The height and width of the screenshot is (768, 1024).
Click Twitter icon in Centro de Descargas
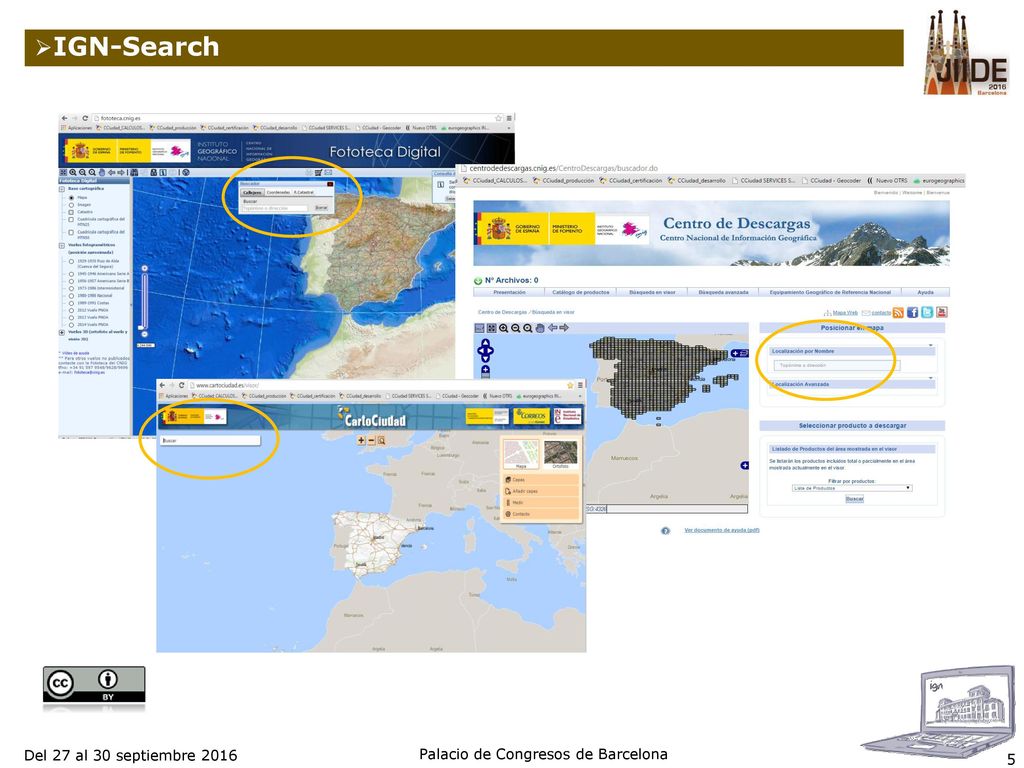click(x=927, y=313)
